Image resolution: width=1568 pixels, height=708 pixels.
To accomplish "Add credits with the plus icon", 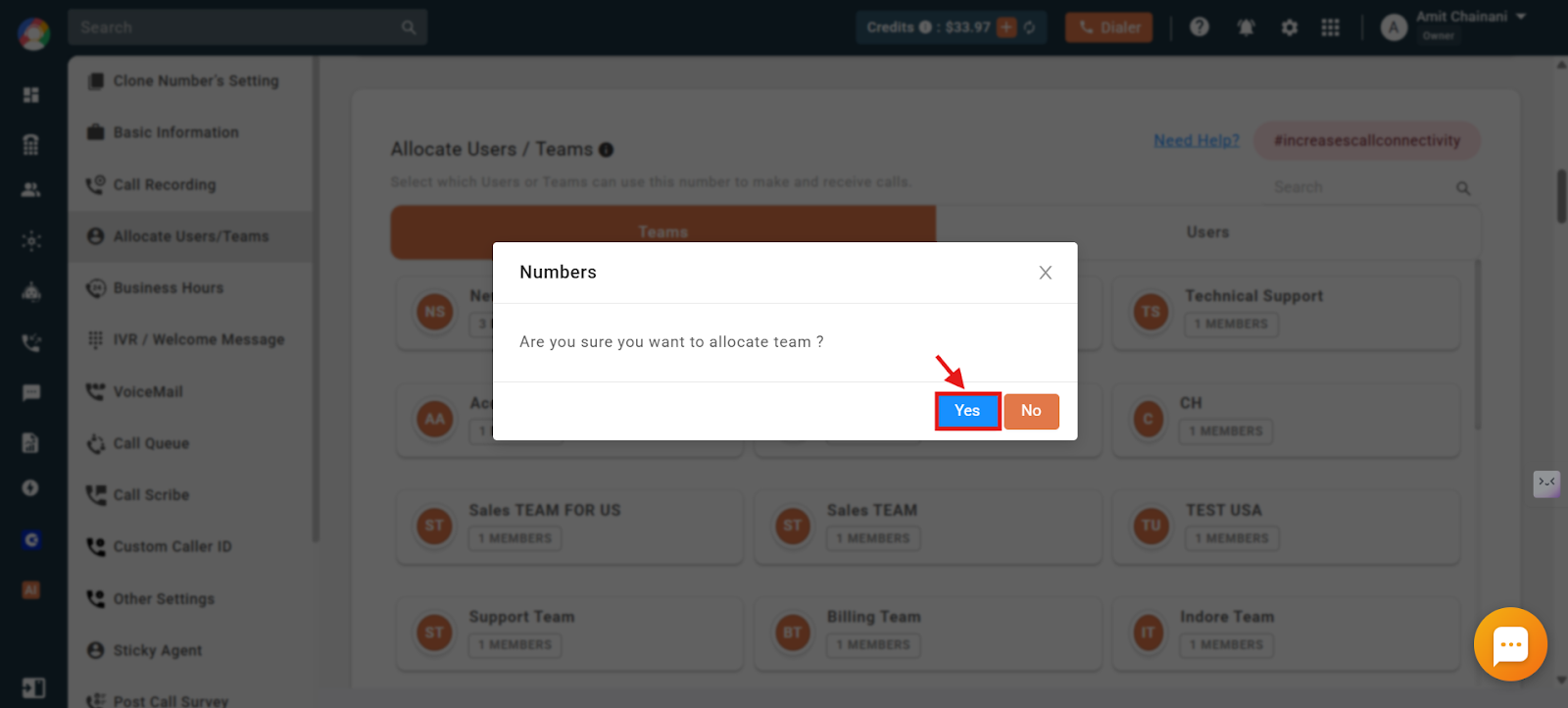I will tap(1006, 27).
